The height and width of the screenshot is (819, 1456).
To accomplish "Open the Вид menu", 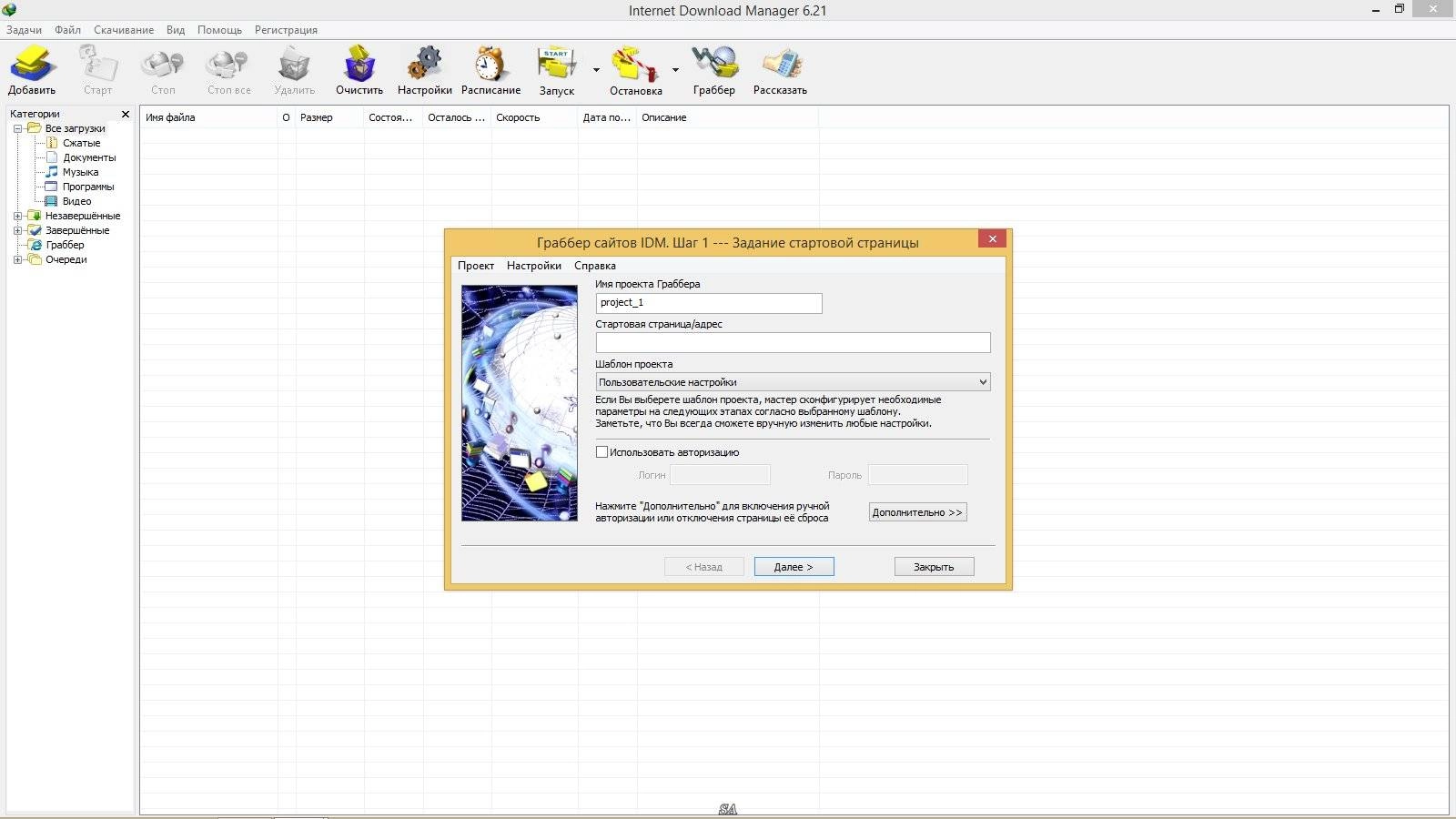I will coord(176,30).
